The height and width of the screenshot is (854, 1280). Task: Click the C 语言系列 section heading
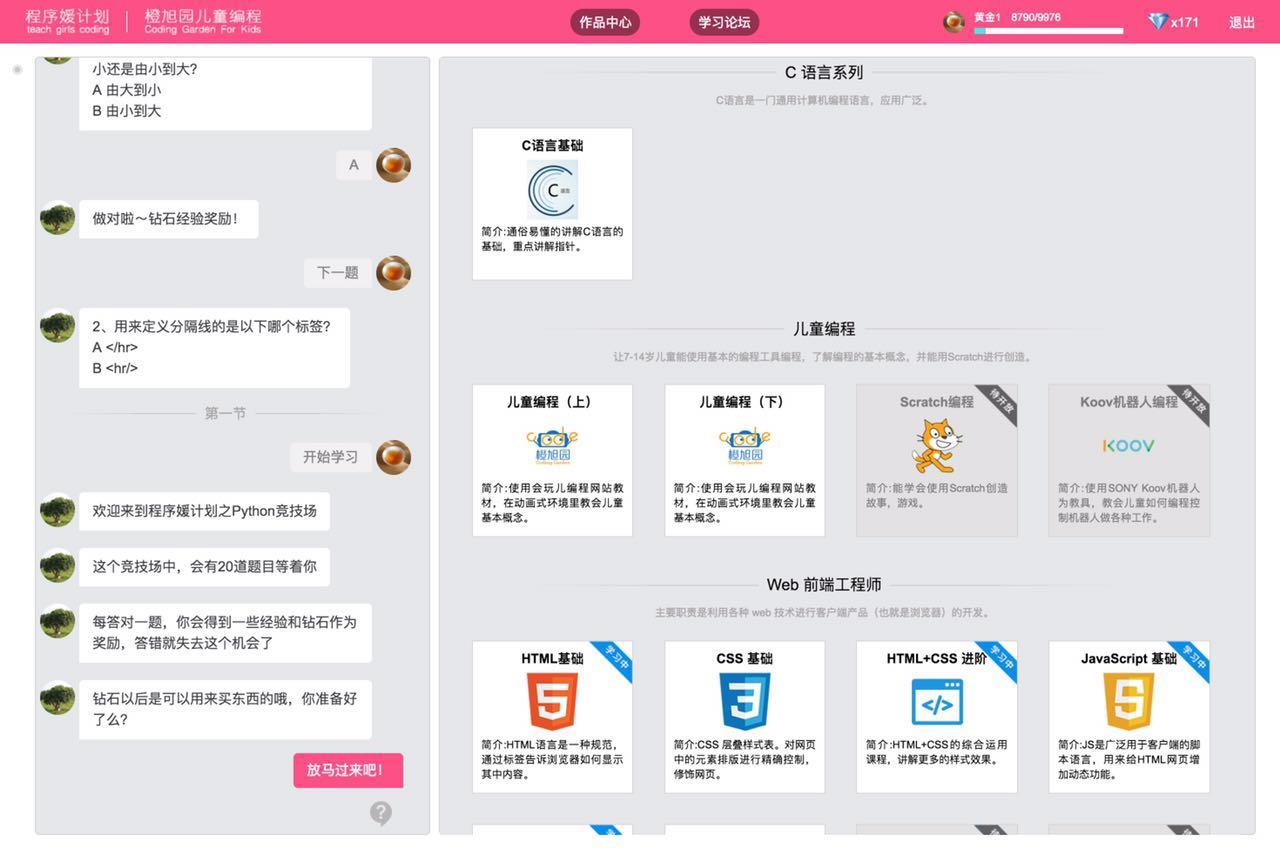pyautogui.click(x=824, y=72)
